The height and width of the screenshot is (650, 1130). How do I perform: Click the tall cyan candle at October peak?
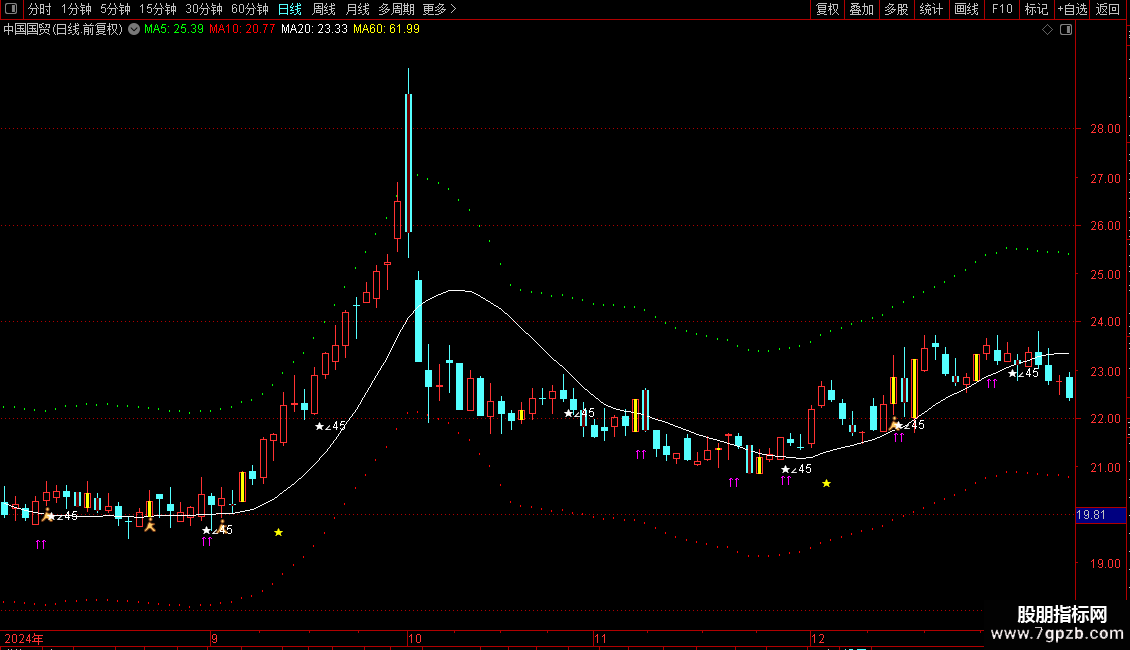tap(409, 163)
